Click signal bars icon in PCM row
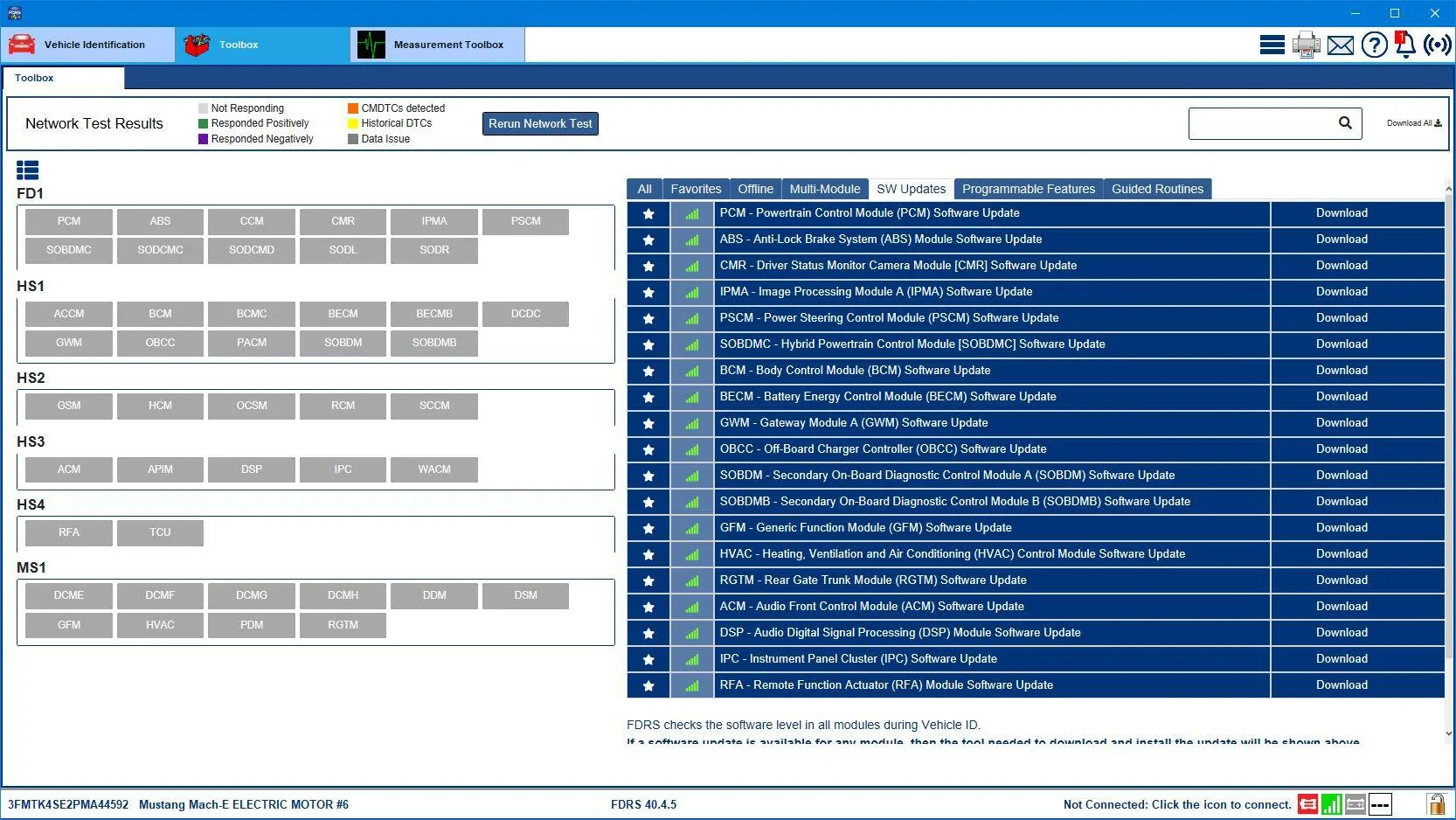 692,213
